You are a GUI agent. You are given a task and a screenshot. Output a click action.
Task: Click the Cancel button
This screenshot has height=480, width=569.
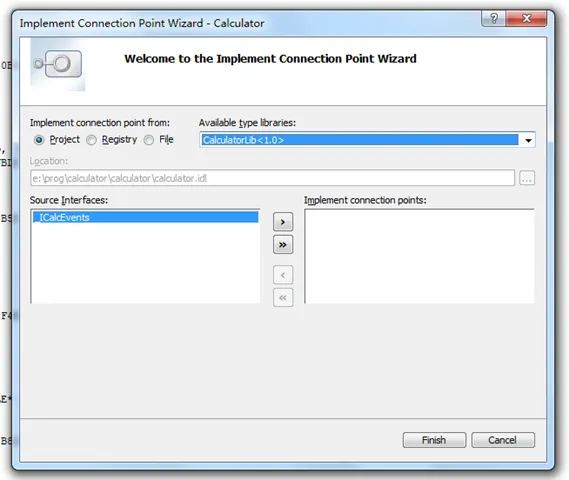503,440
